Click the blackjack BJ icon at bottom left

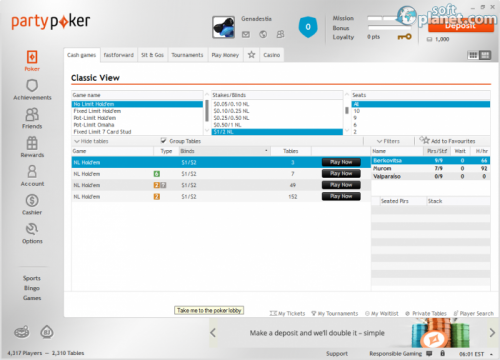pyautogui.click(x=47, y=332)
